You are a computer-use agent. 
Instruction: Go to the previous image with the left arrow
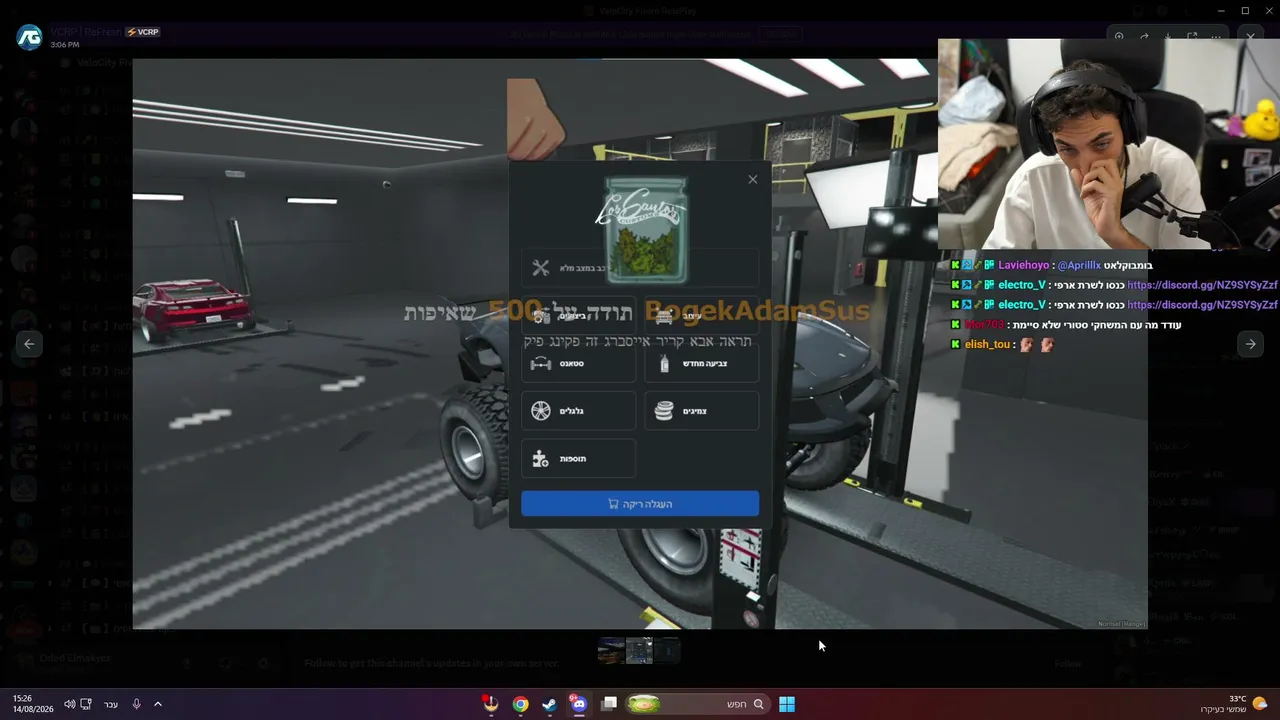[29, 344]
